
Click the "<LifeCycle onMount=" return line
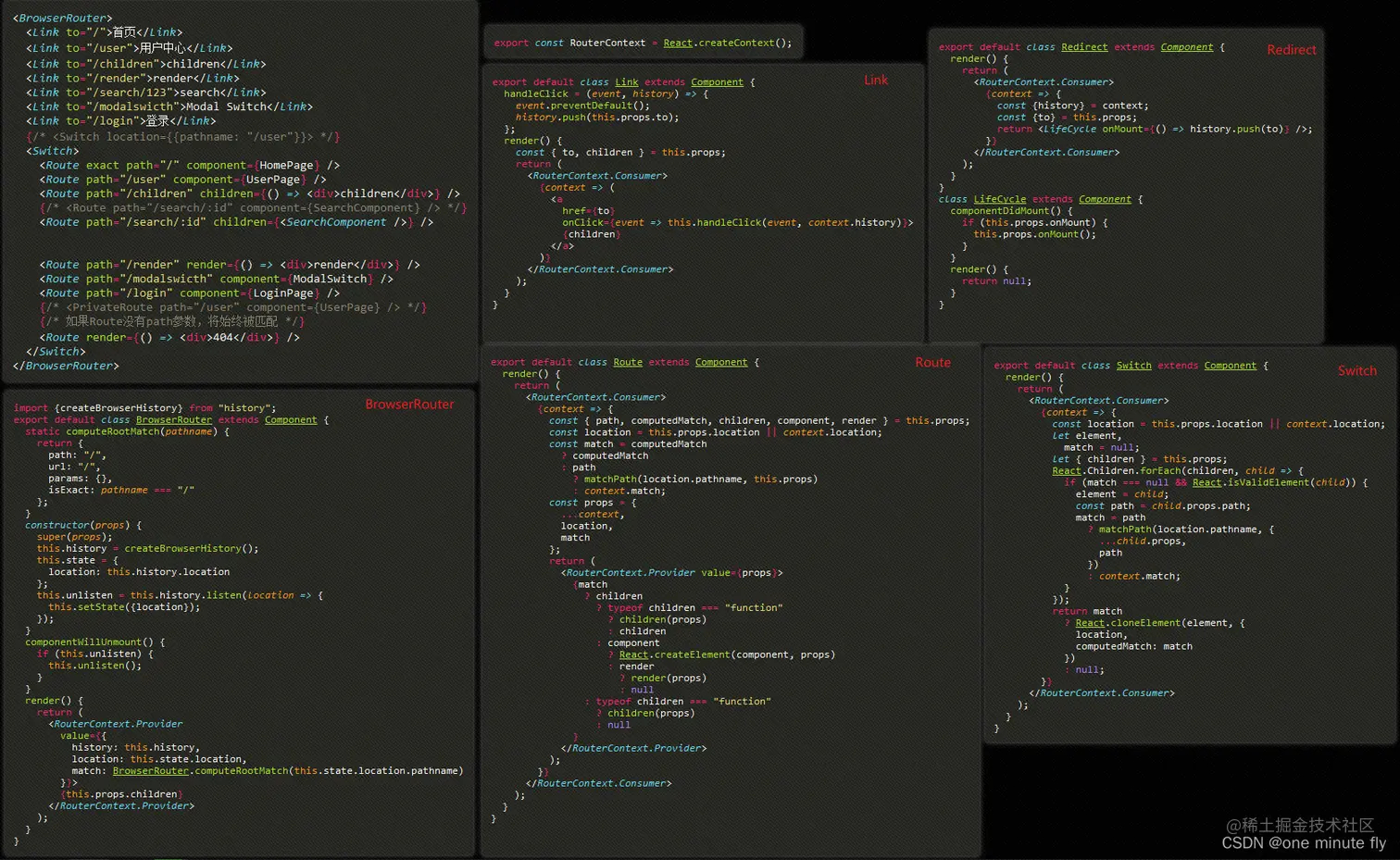pos(1155,130)
